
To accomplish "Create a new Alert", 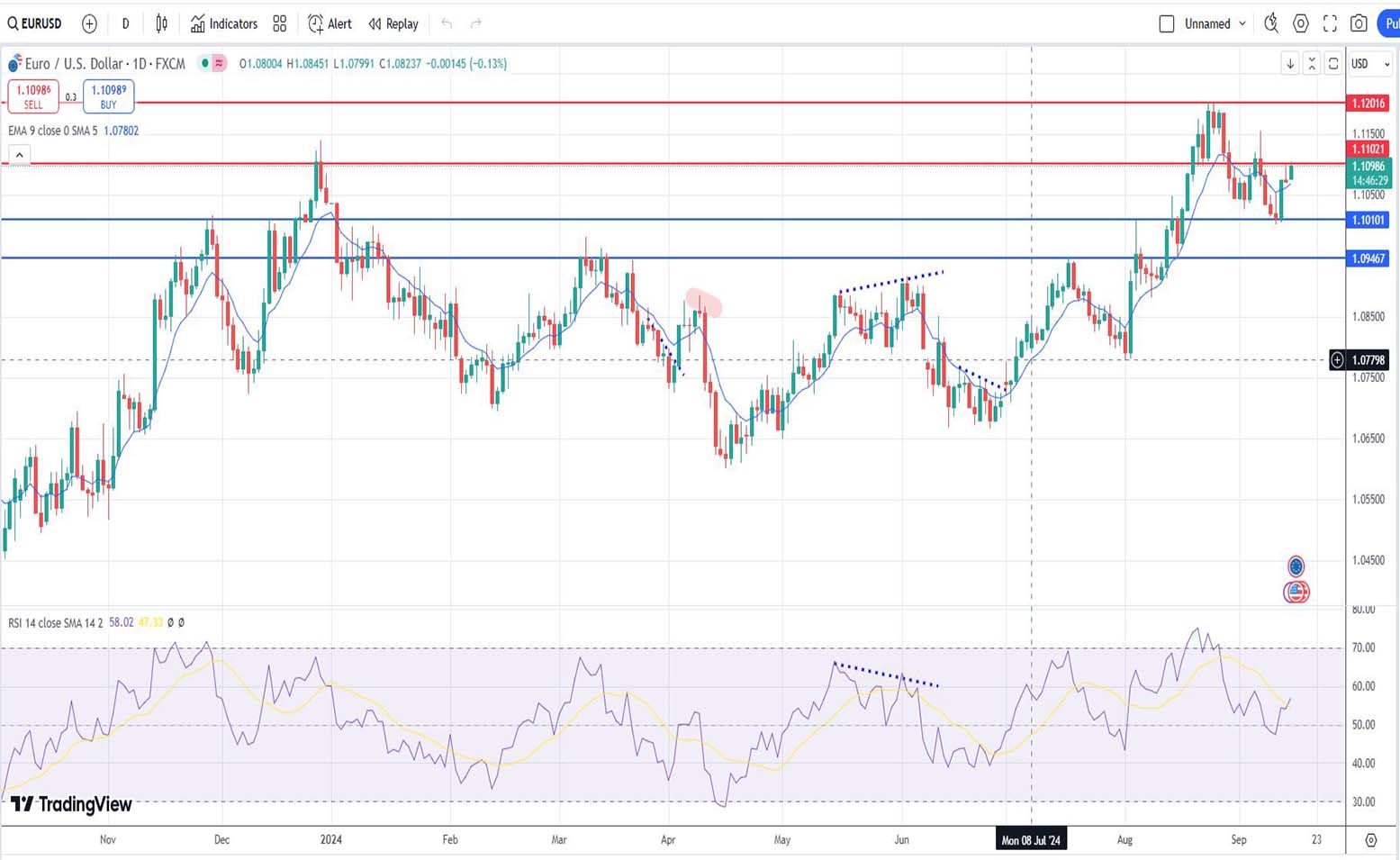I will pos(330,23).
